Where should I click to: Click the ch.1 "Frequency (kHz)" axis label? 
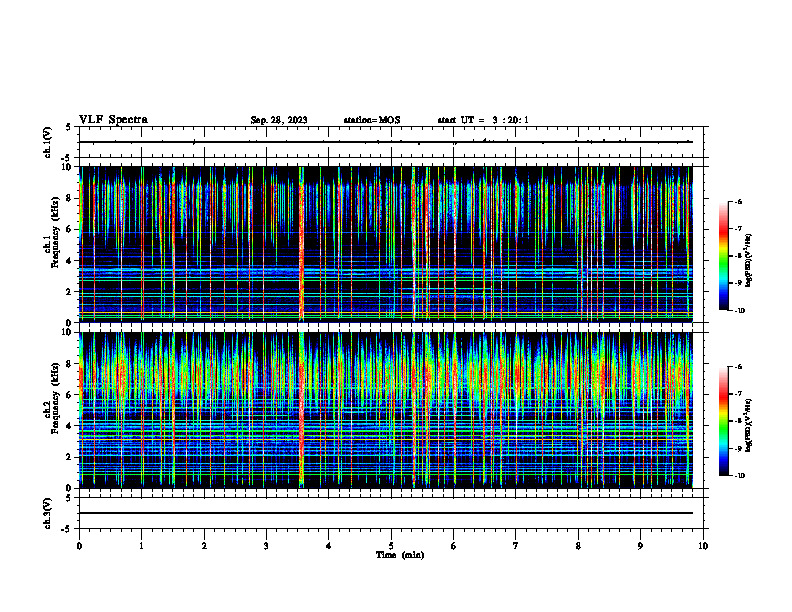pos(55,233)
